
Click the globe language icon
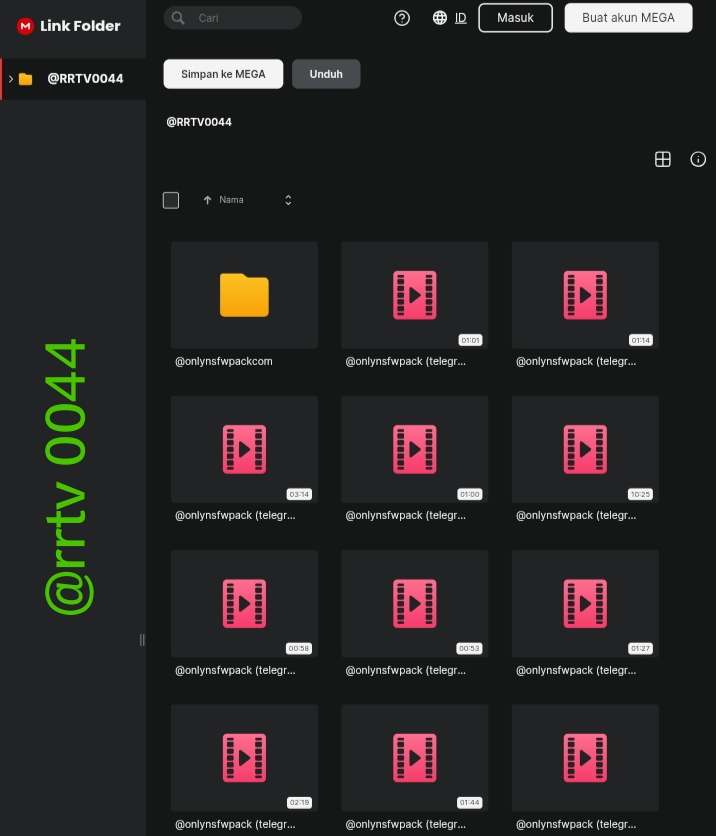pyautogui.click(x=440, y=18)
